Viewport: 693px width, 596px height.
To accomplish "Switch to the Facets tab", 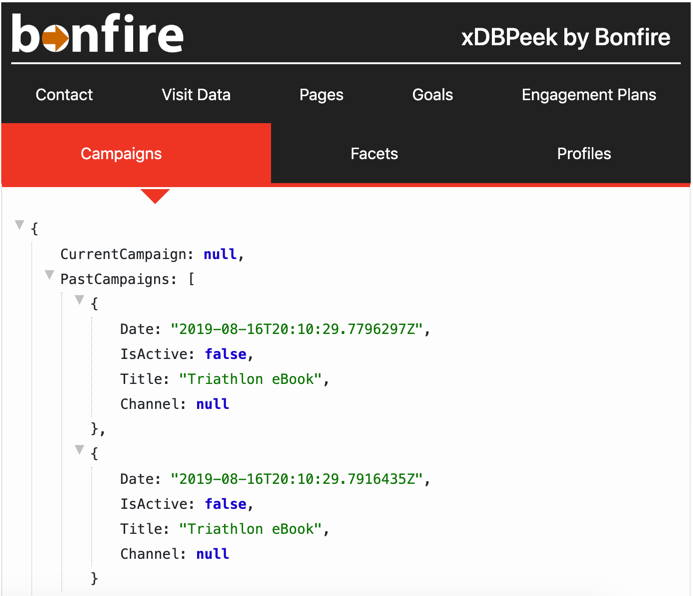I will tap(374, 153).
